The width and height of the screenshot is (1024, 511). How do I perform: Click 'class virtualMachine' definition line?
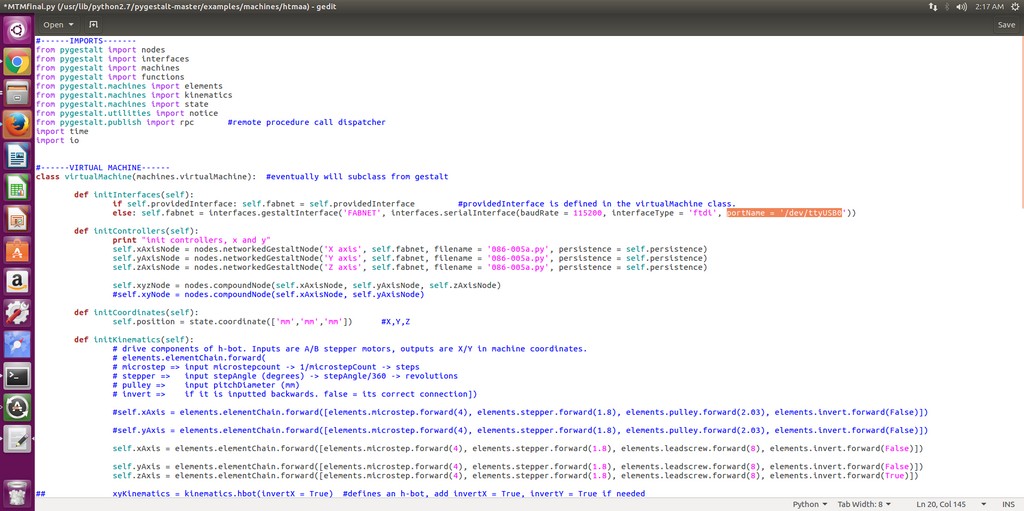tap(242, 176)
